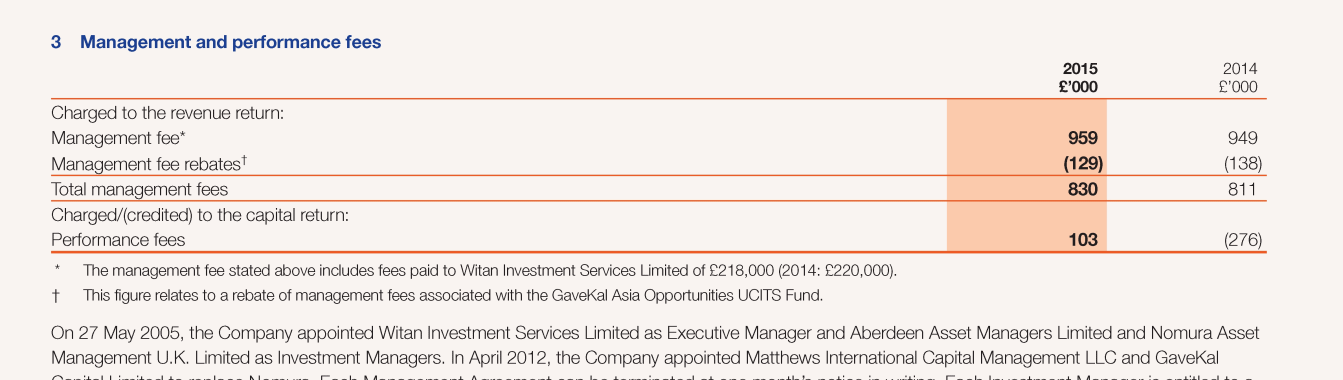Click the (276) performance fees value

pos(1243,240)
